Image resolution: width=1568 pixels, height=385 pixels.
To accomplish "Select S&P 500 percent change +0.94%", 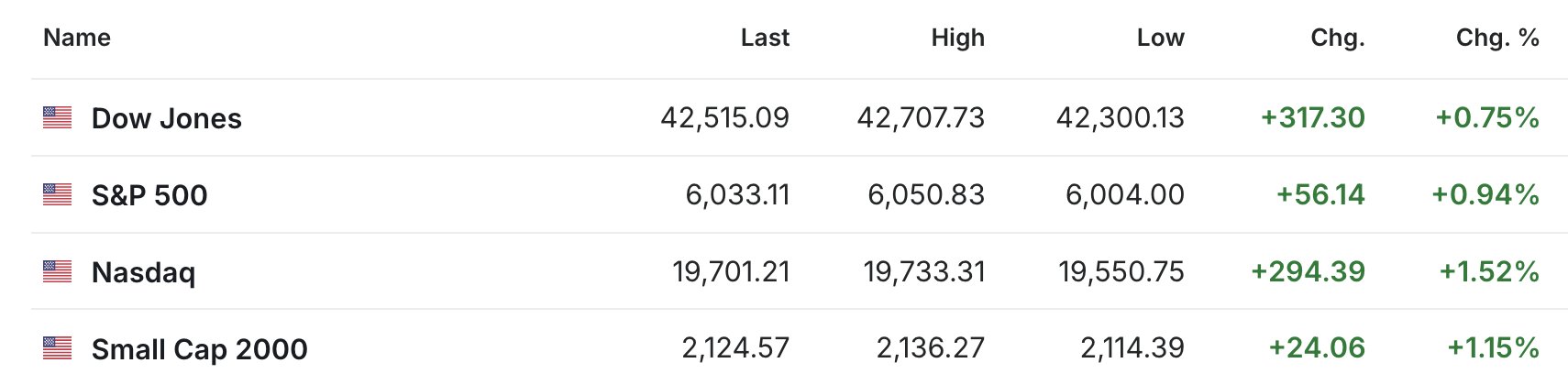I will pos(1485,195).
